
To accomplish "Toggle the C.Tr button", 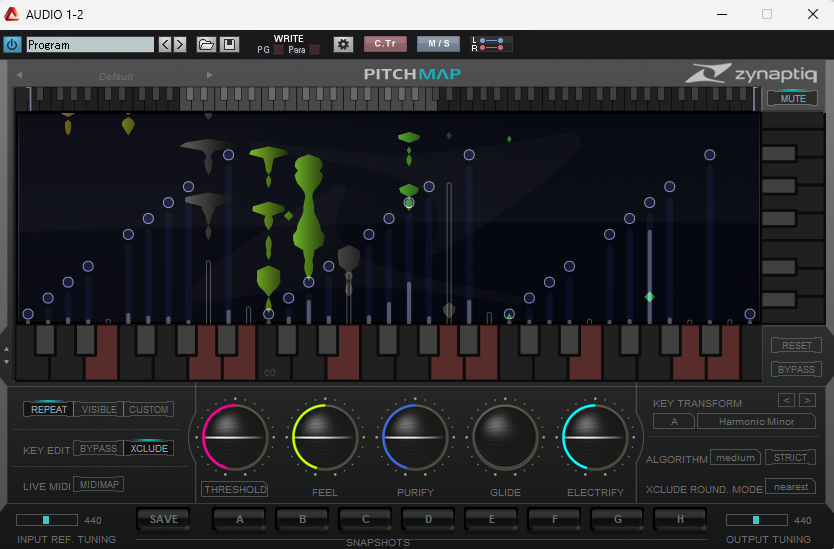I will (x=385, y=44).
